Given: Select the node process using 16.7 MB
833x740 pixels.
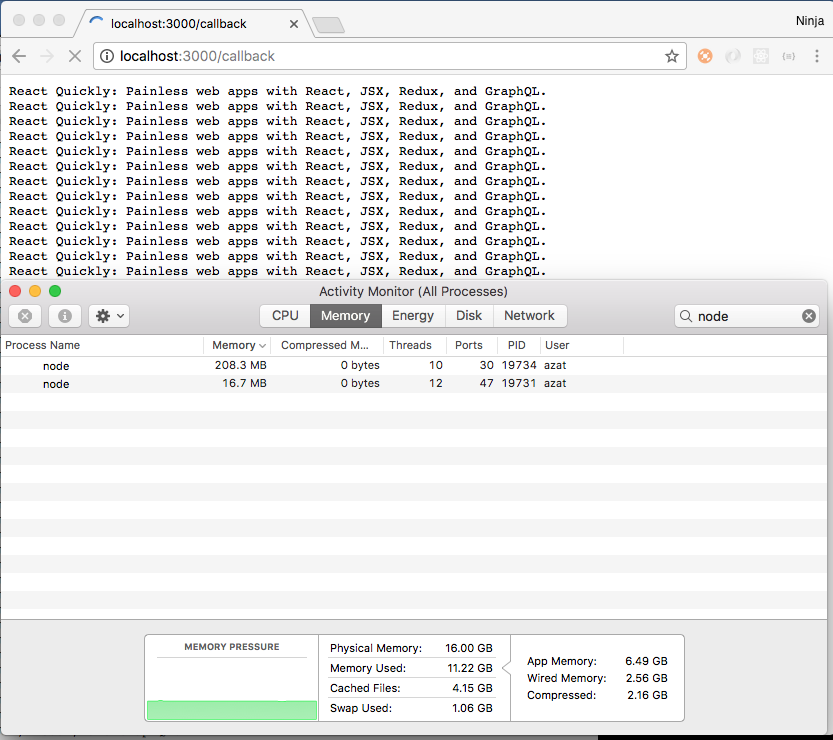Looking at the screenshot, I should 413,384.
